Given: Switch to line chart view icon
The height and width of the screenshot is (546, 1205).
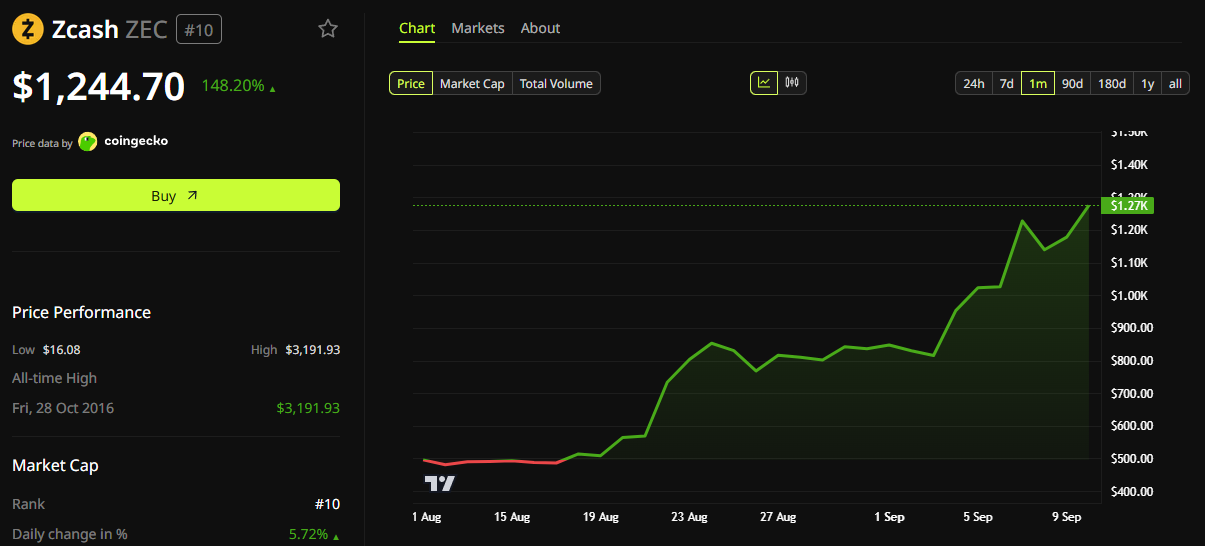Looking at the screenshot, I should [764, 83].
